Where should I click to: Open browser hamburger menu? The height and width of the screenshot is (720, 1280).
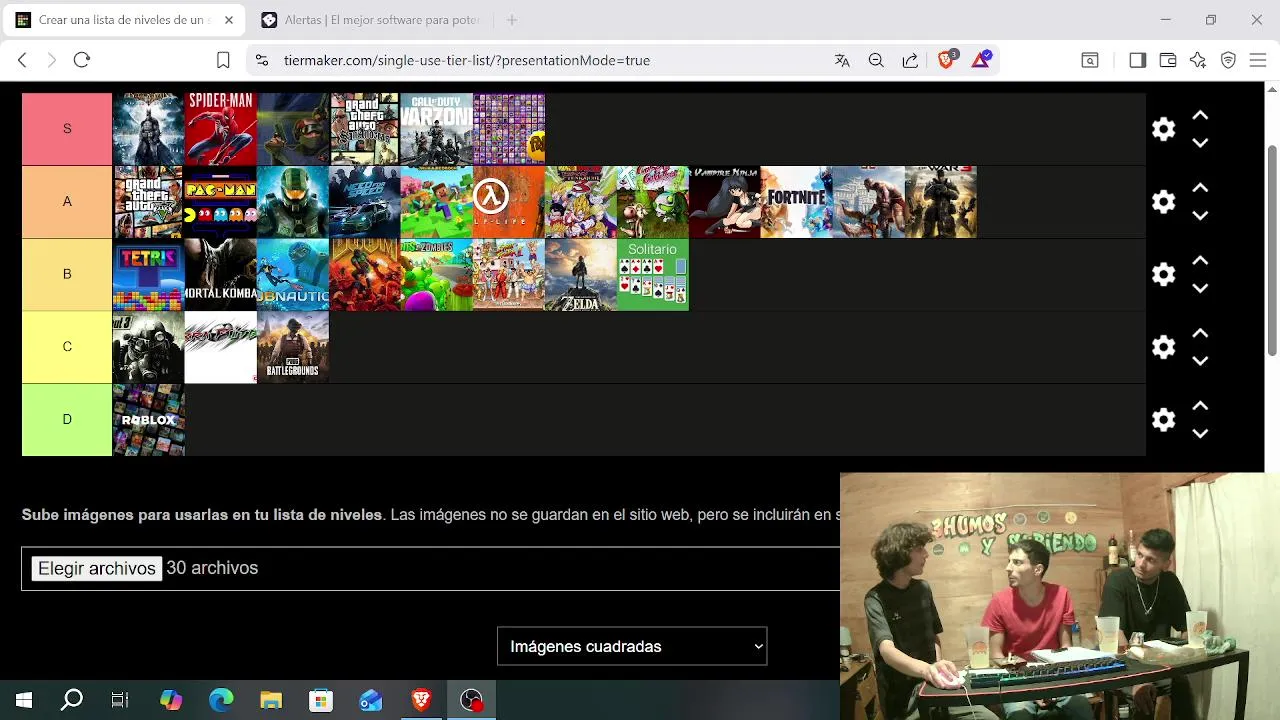pyautogui.click(x=1258, y=60)
